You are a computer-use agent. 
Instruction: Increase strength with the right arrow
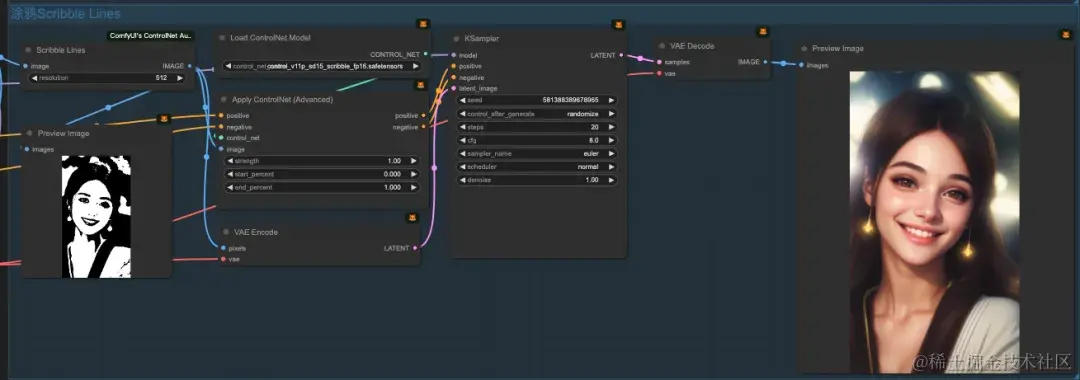(413, 160)
